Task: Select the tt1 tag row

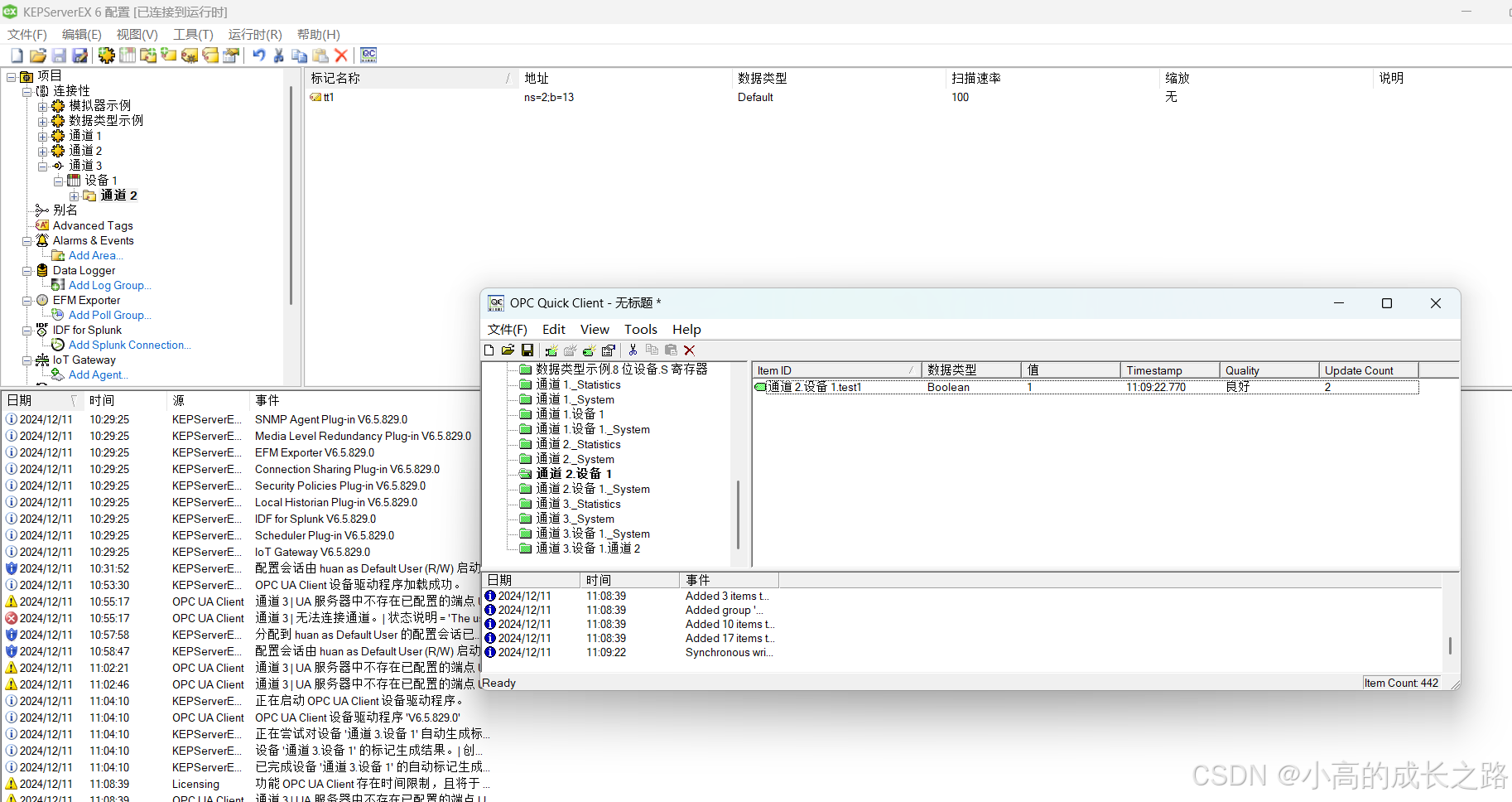Action: point(329,97)
